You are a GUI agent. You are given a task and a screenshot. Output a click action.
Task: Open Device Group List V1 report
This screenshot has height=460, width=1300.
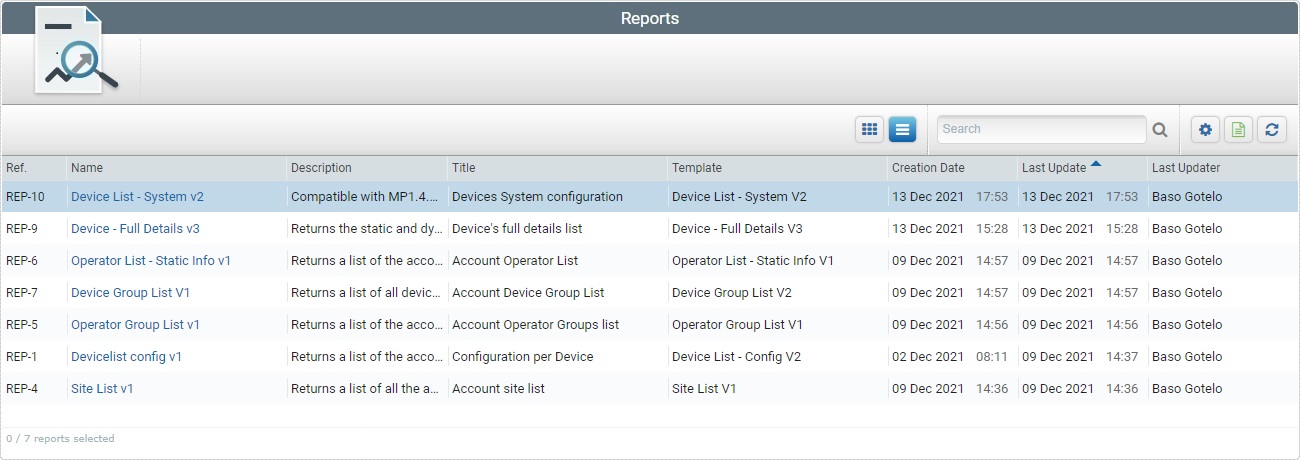point(130,293)
